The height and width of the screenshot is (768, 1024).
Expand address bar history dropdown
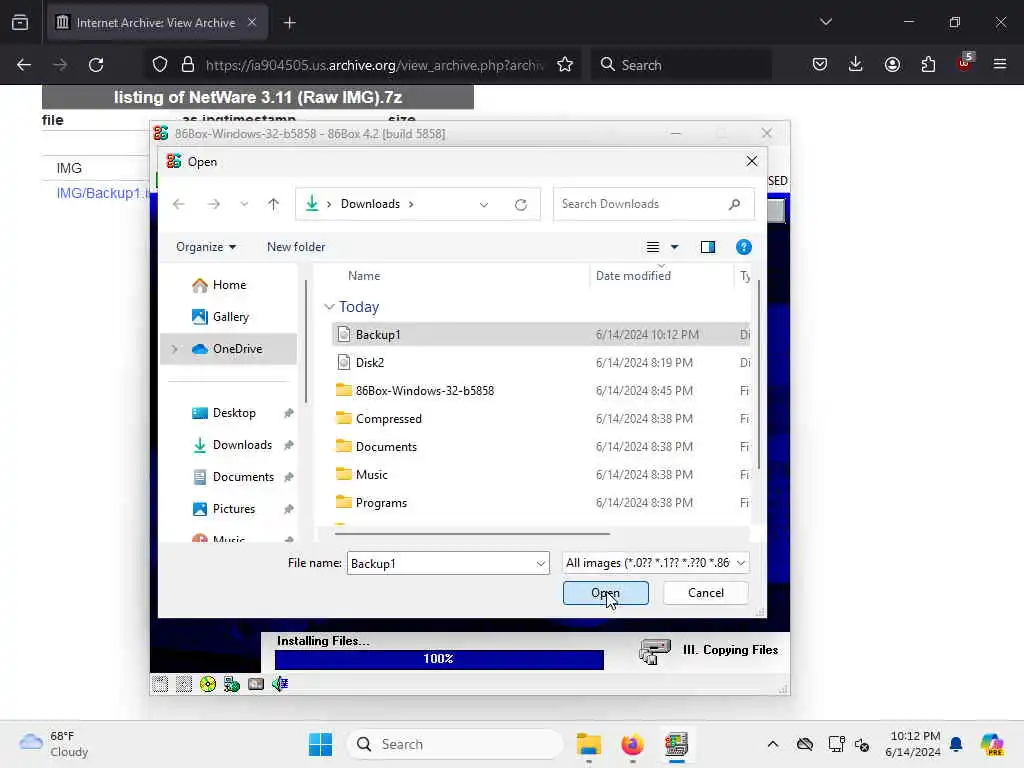click(x=484, y=204)
